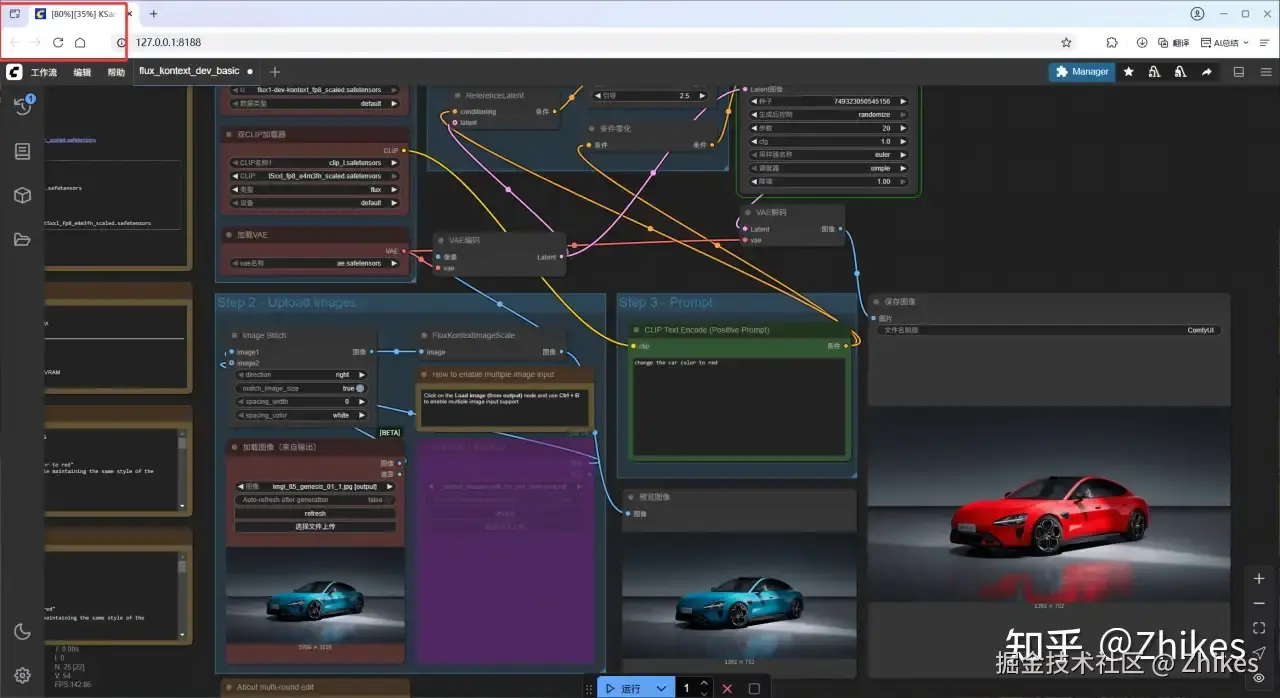The width and height of the screenshot is (1280, 698).
Task: Open the browser extensions puzzle icon
Action: [1111, 43]
